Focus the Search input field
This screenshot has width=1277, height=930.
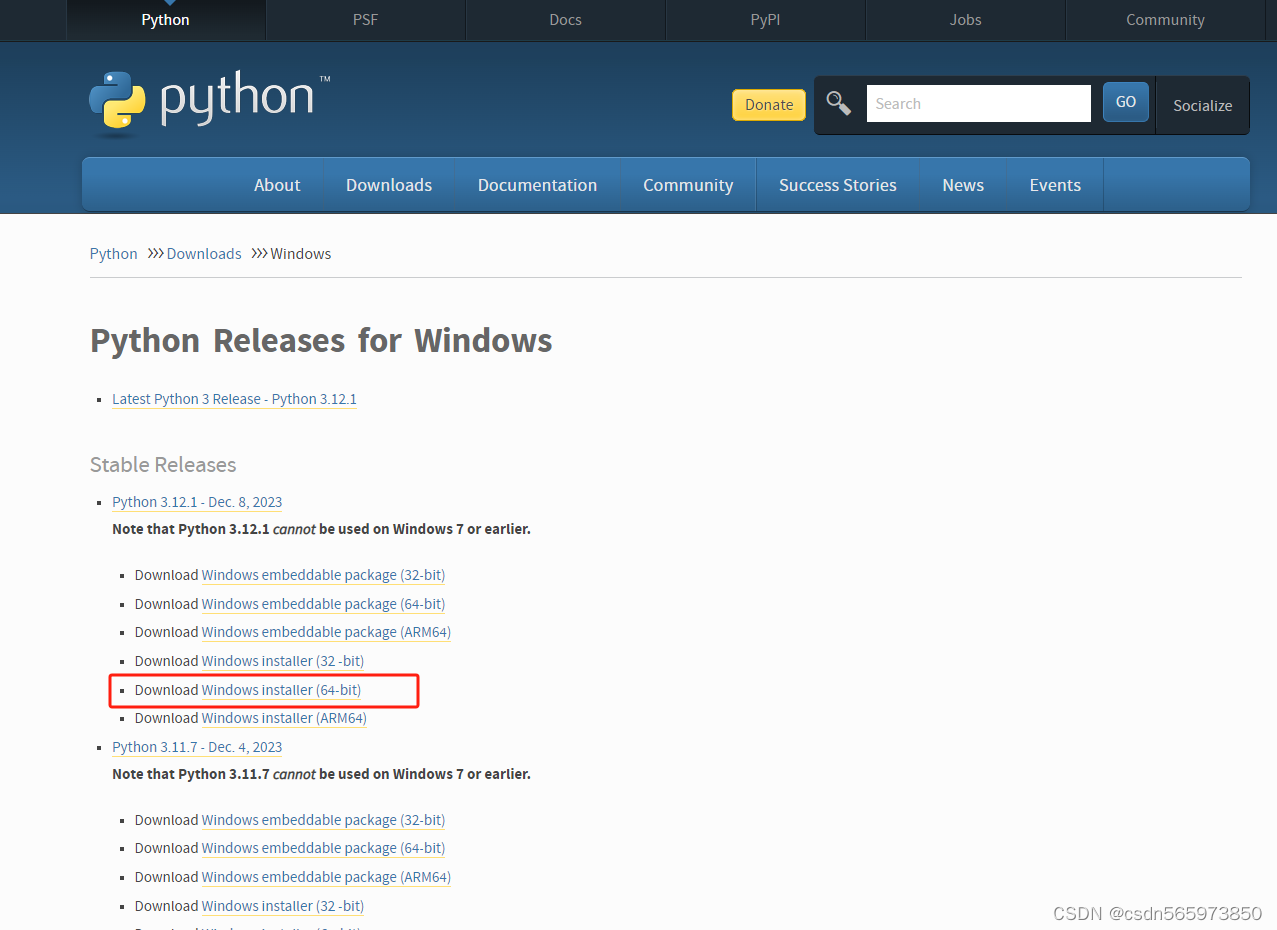tap(978, 104)
